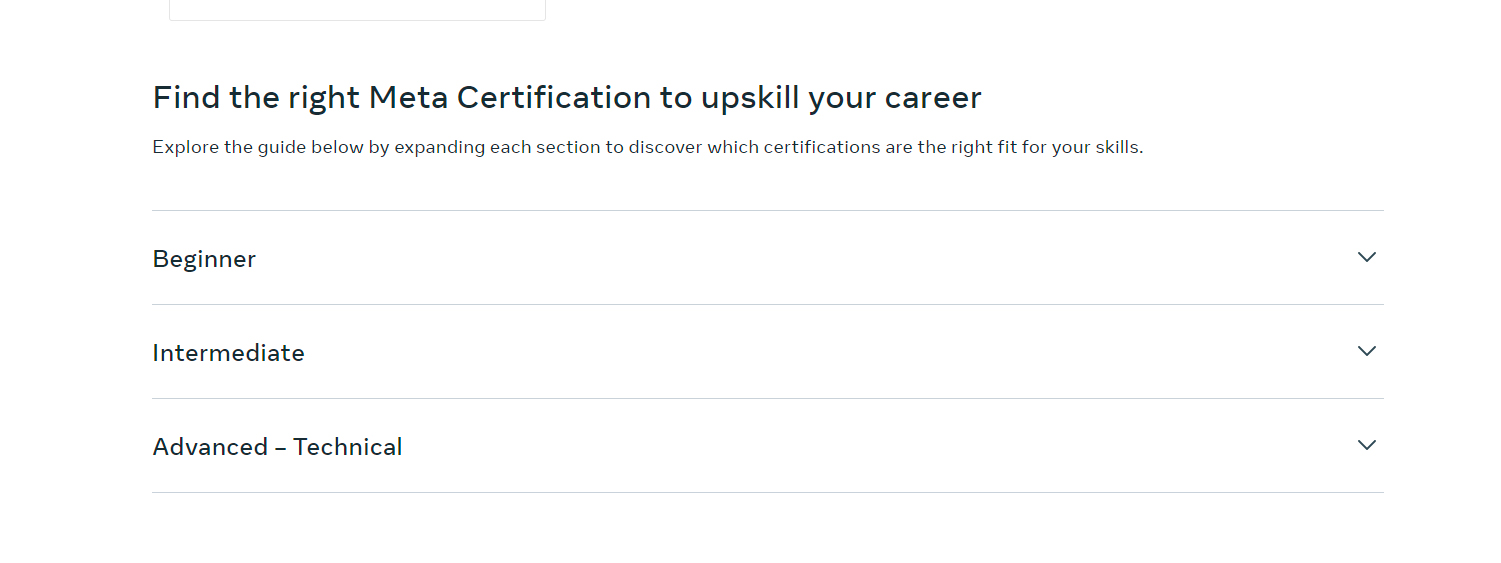Expand the Beginner section chevron

pos(1367,257)
